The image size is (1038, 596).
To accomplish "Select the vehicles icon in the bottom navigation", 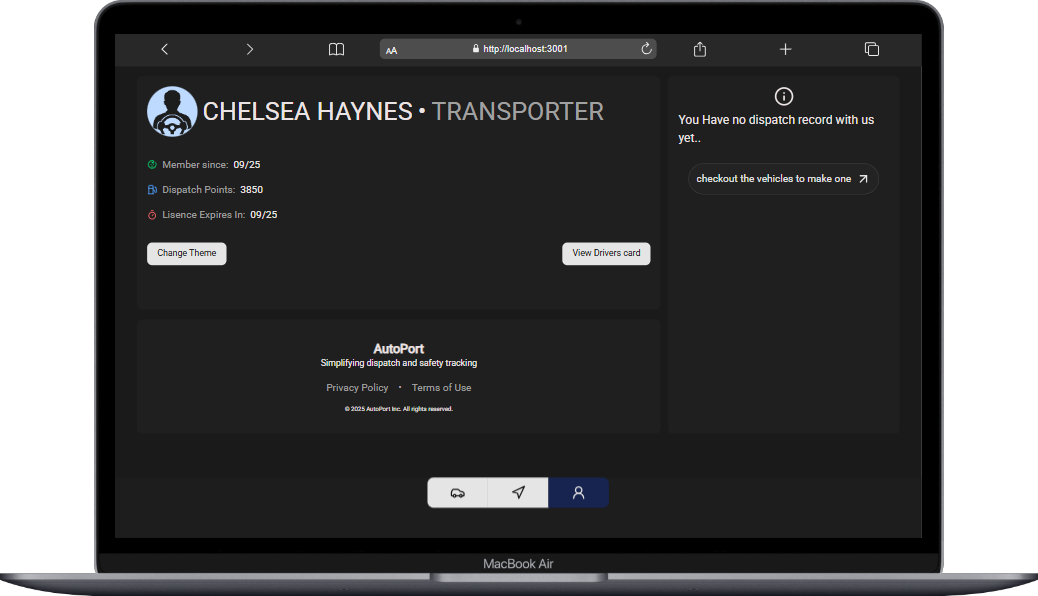I will tap(458, 492).
